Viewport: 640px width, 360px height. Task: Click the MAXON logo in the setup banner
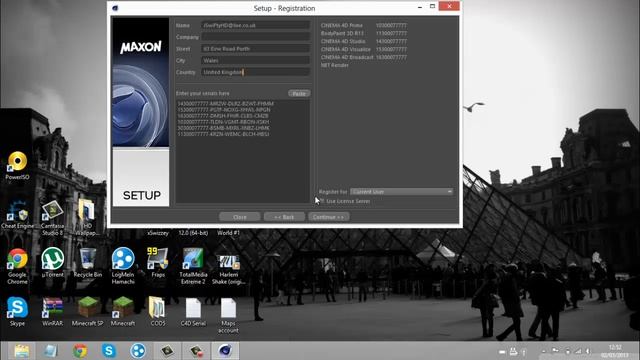tap(141, 47)
